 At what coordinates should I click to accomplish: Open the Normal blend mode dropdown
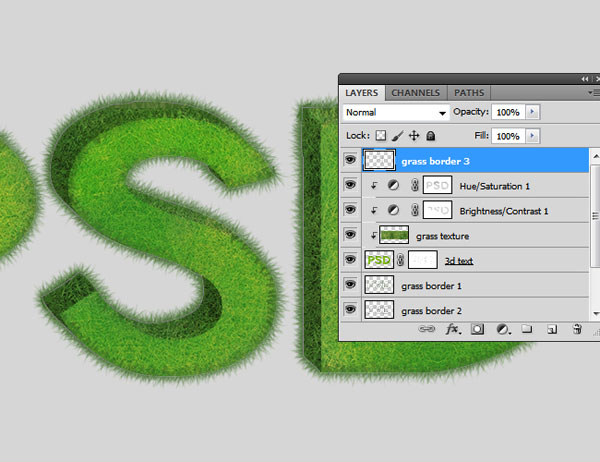[x=395, y=113]
